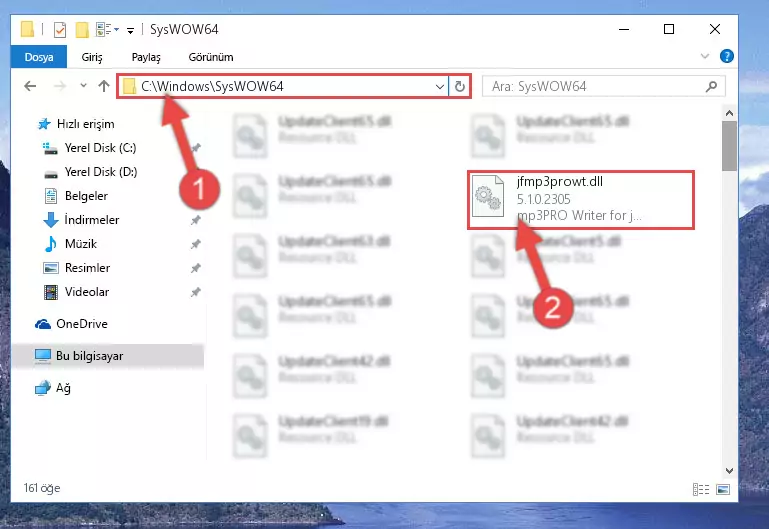The image size is (769, 529).
Task: Click the properties quick access icon
Action: 60,30
